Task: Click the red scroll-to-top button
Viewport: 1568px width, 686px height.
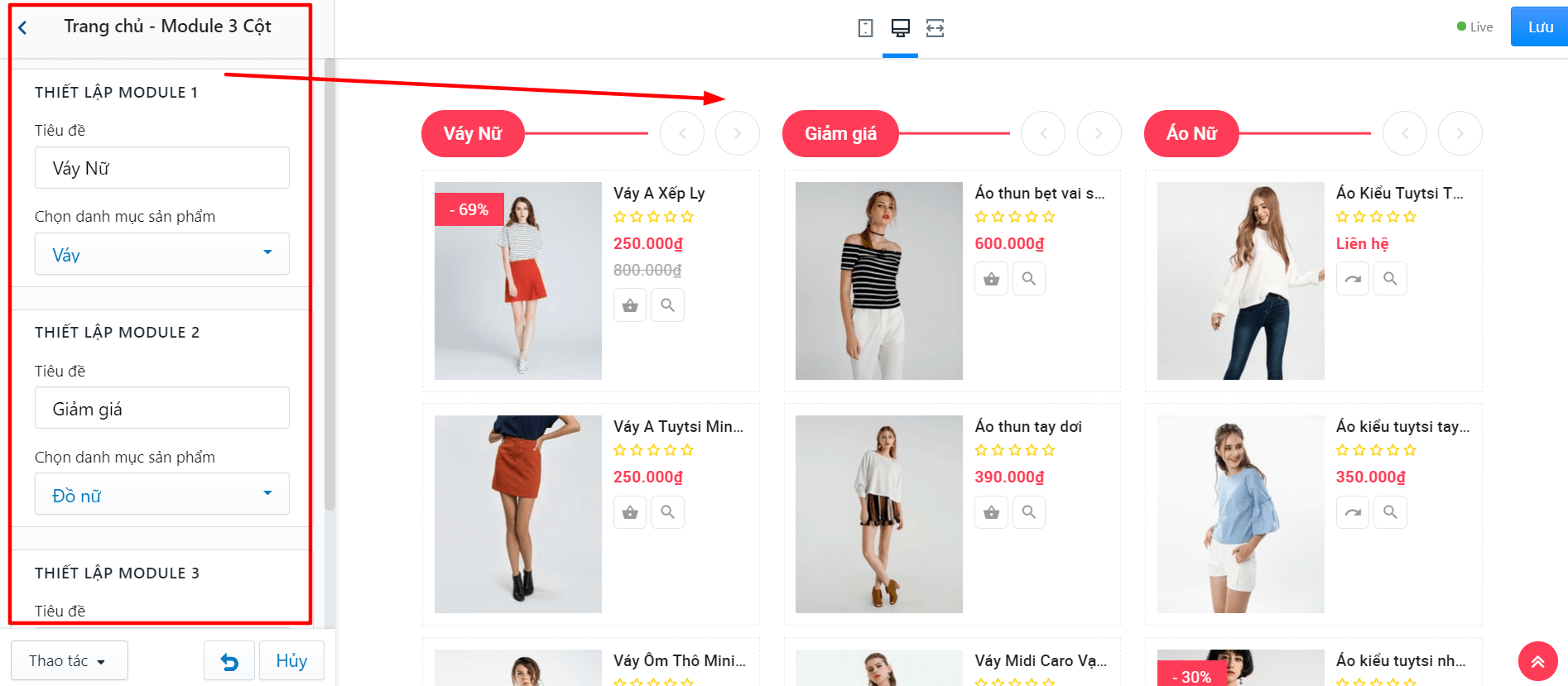Action: 1537,661
